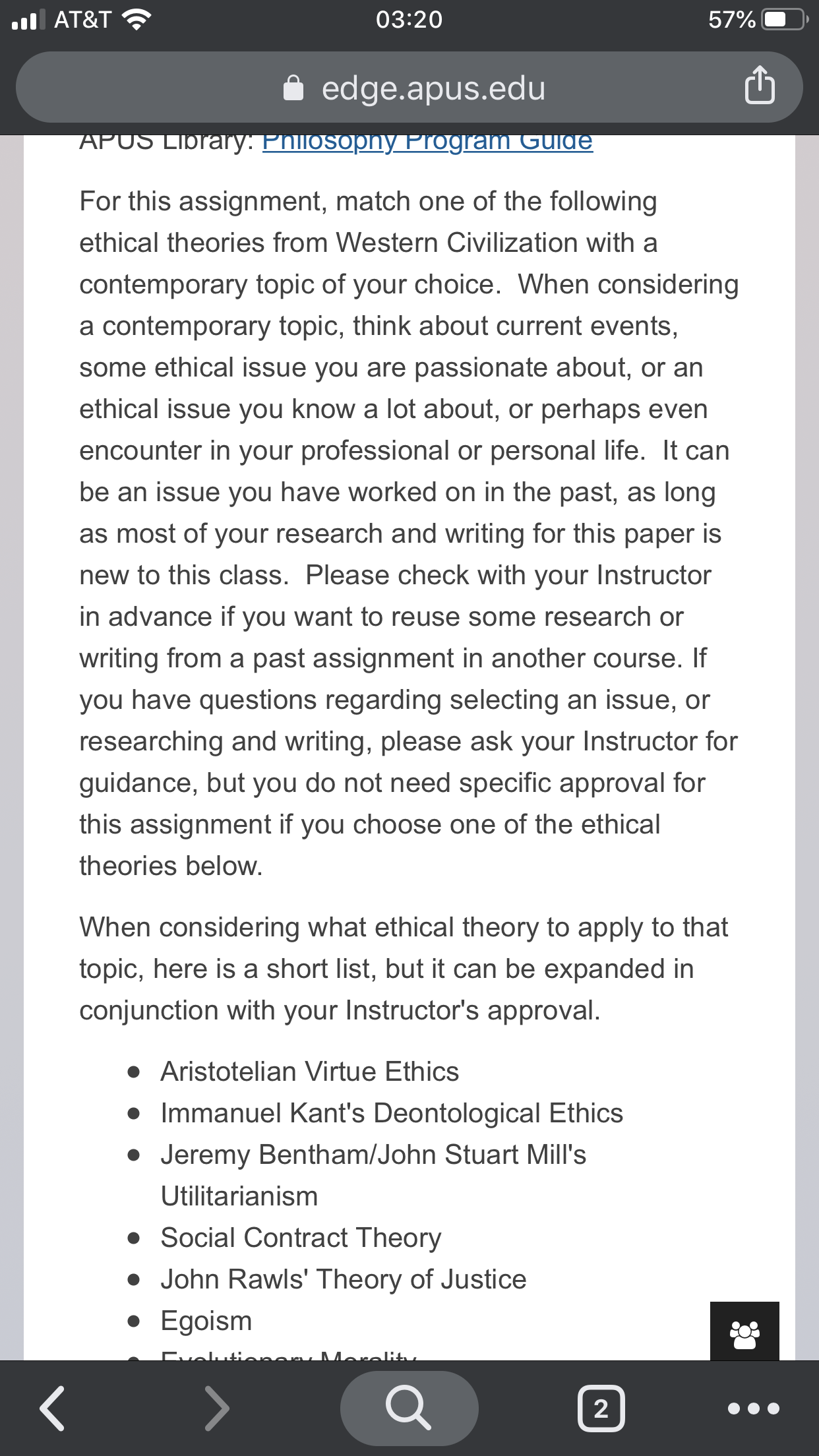The height and width of the screenshot is (1456, 819).
Task: Open the three-dot browser menu
Action: (753, 1409)
